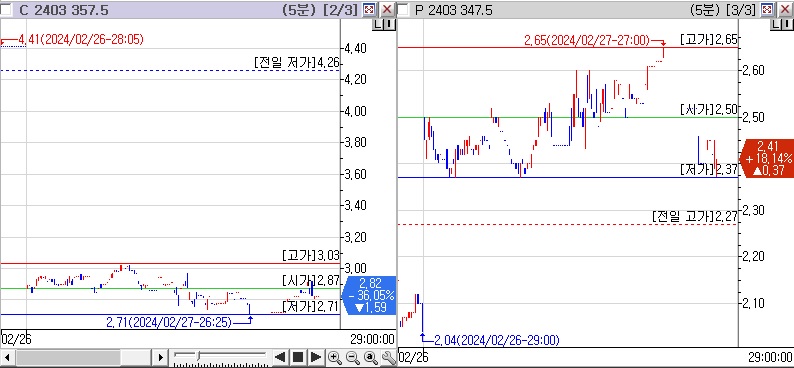Stop chart playback with the square button
The height and width of the screenshot is (368, 794).
point(298,357)
